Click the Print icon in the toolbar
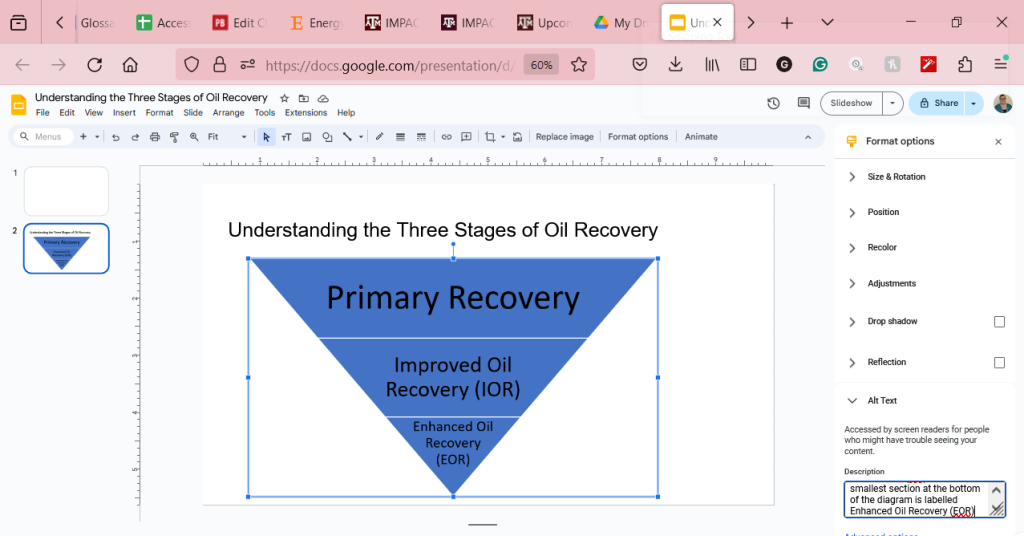Image resolution: width=1024 pixels, height=536 pixels. 155,137
